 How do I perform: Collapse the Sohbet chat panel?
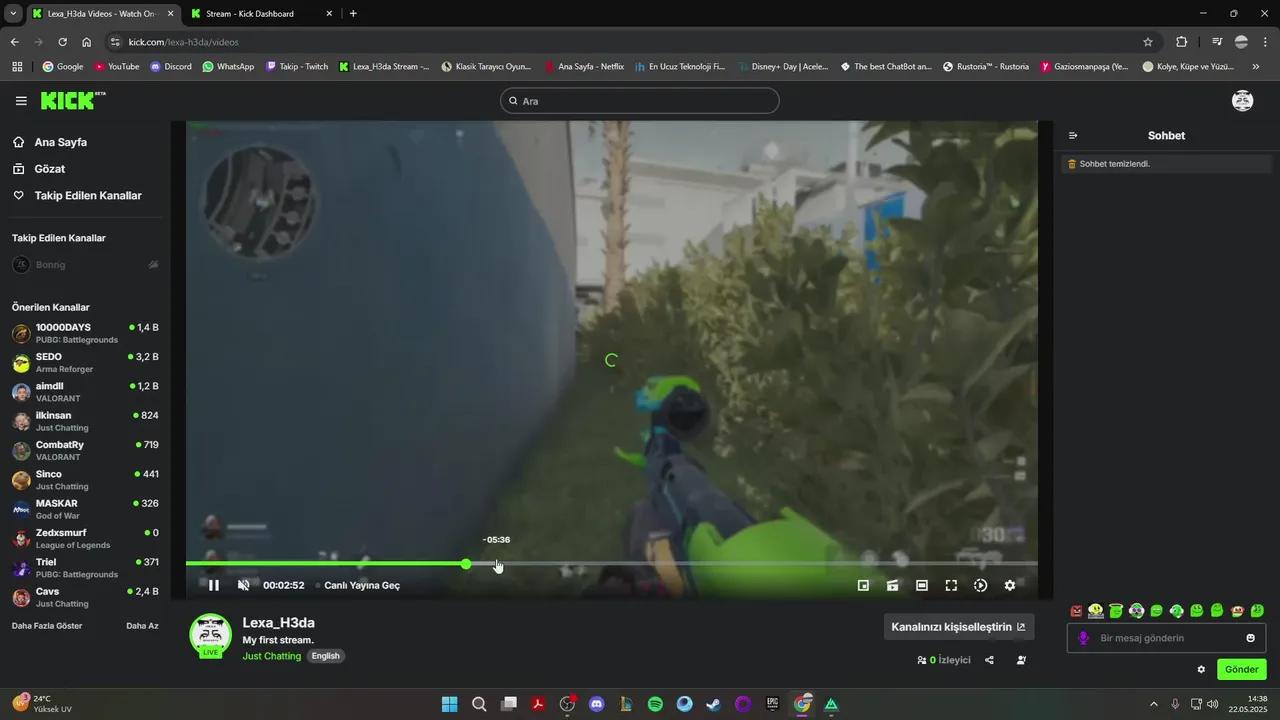coord(1073,136)
